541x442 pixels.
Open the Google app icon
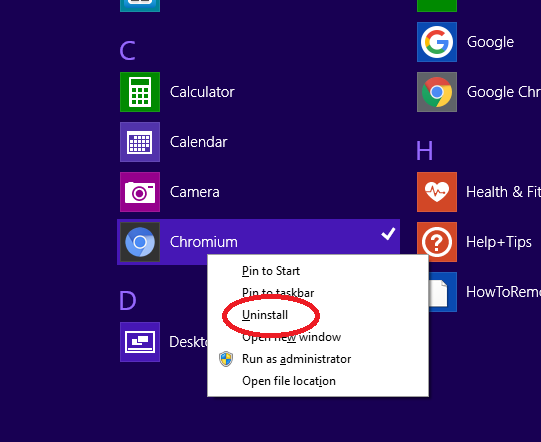click(437, 42)
